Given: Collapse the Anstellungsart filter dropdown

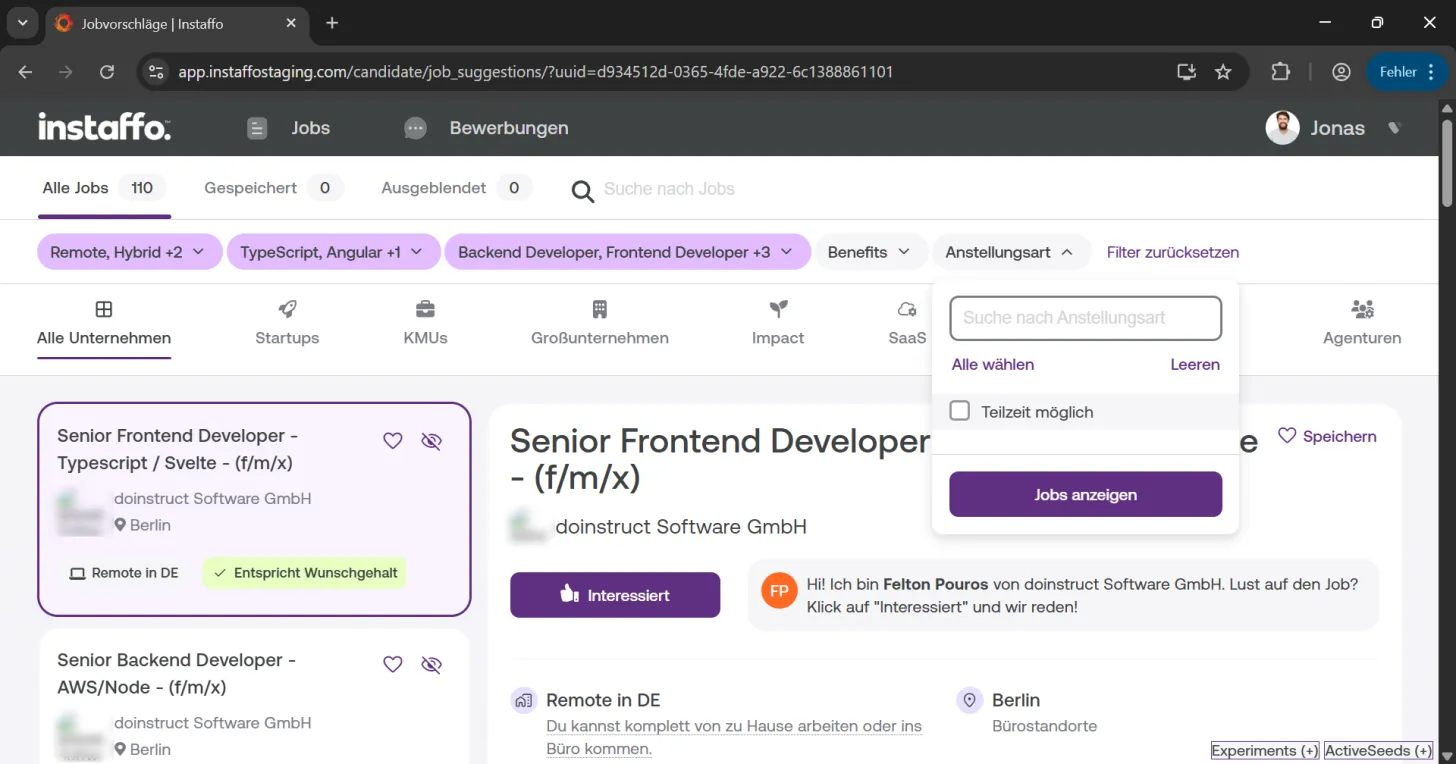Looking at the screenshot, I should tap(1010, 252).
